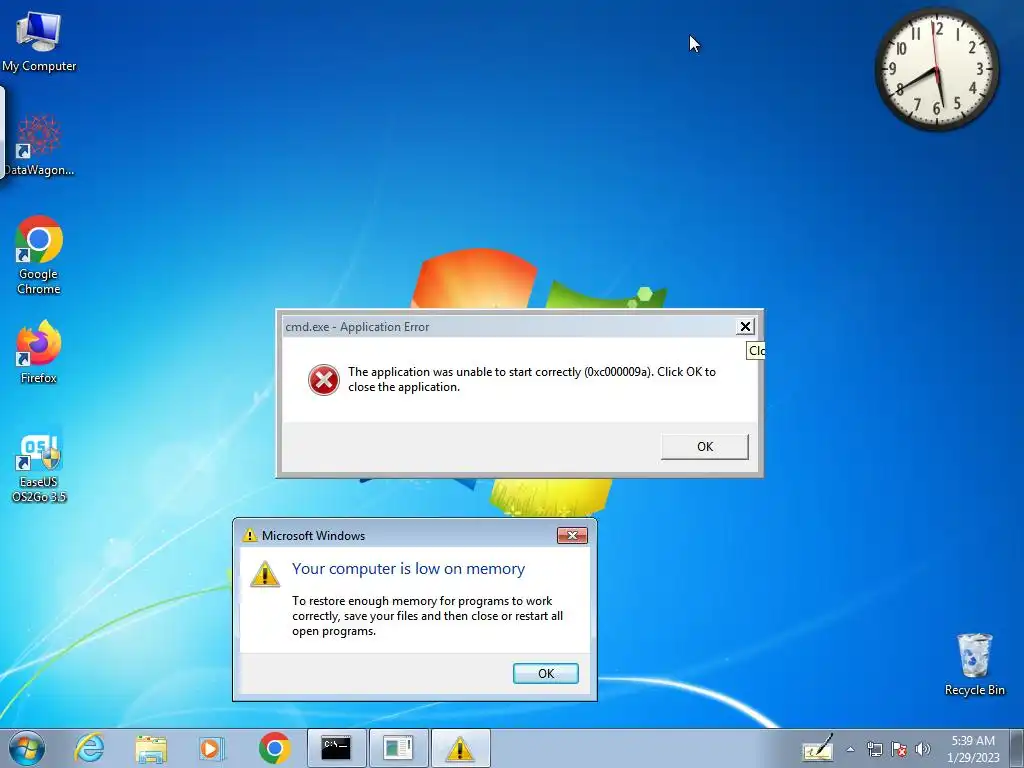The width and height of the screenshot is (1024, 768).
Task: Switch to the warning dialog taskbar button
Action: coord(460,748)
